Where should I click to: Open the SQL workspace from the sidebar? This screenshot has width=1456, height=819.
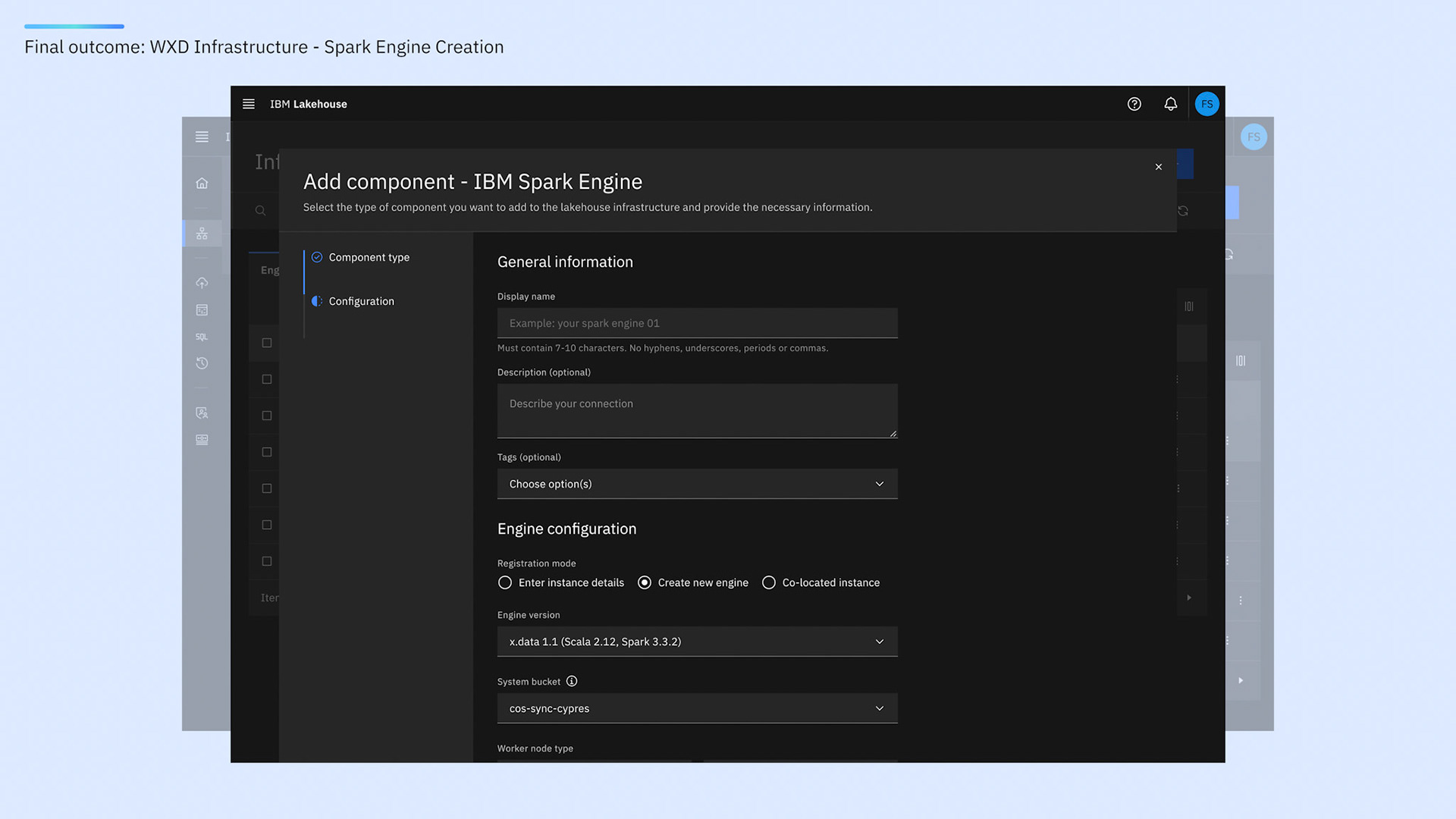click(x=202, y=336)
